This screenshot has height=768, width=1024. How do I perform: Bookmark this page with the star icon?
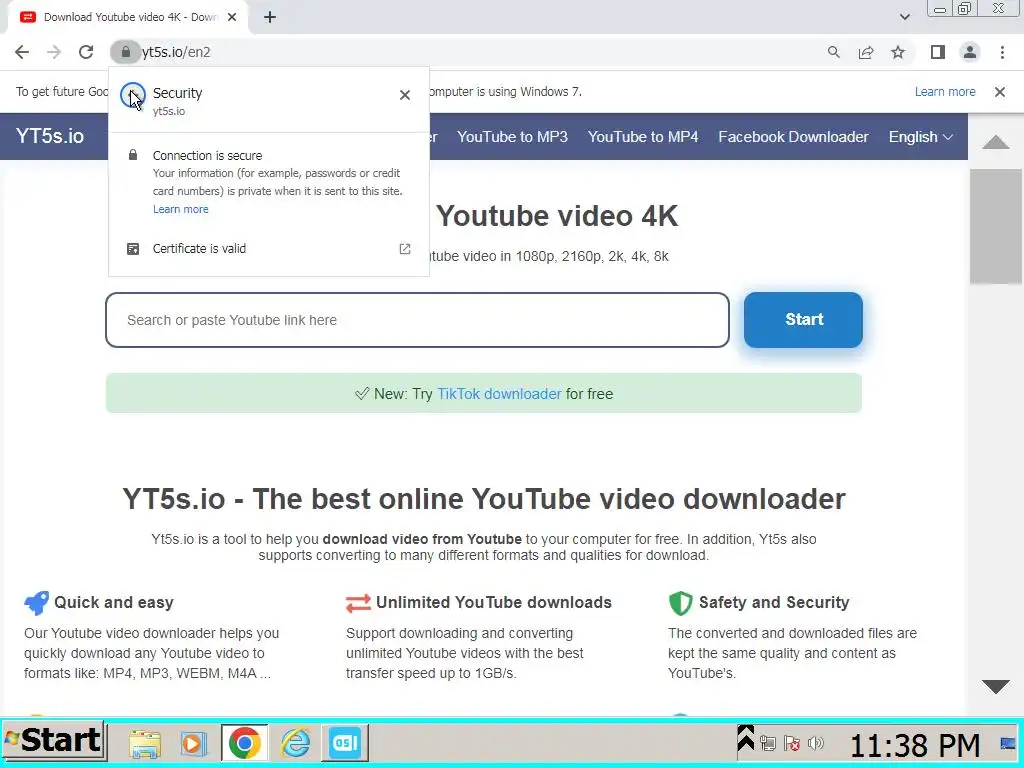point(898,52)
